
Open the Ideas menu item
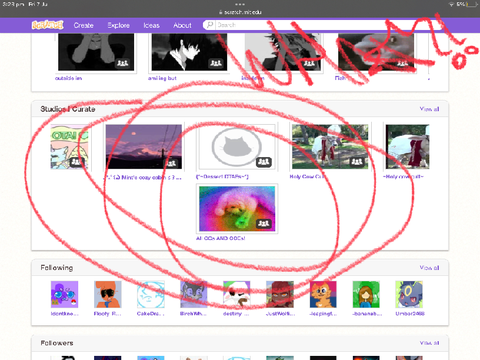(x=151, y=25)
